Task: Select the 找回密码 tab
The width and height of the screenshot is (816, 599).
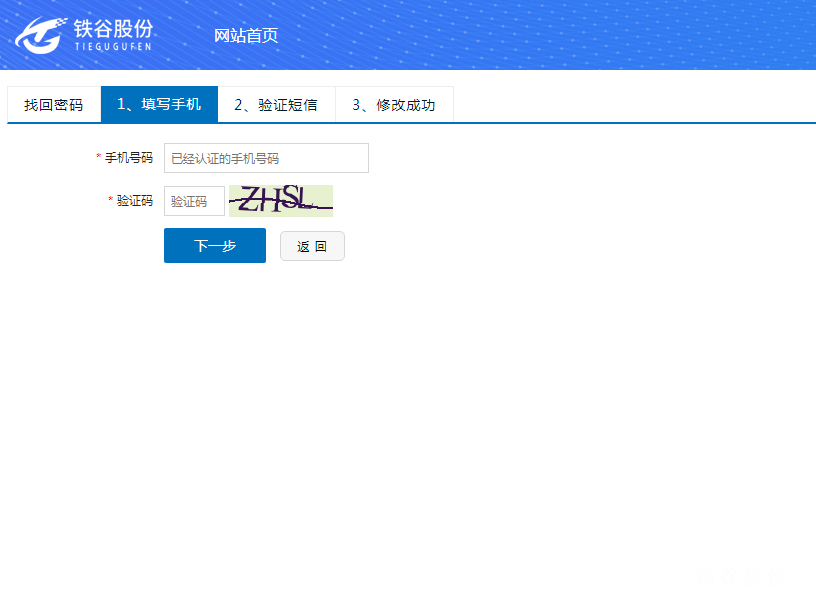Action: tap(54, 105)
